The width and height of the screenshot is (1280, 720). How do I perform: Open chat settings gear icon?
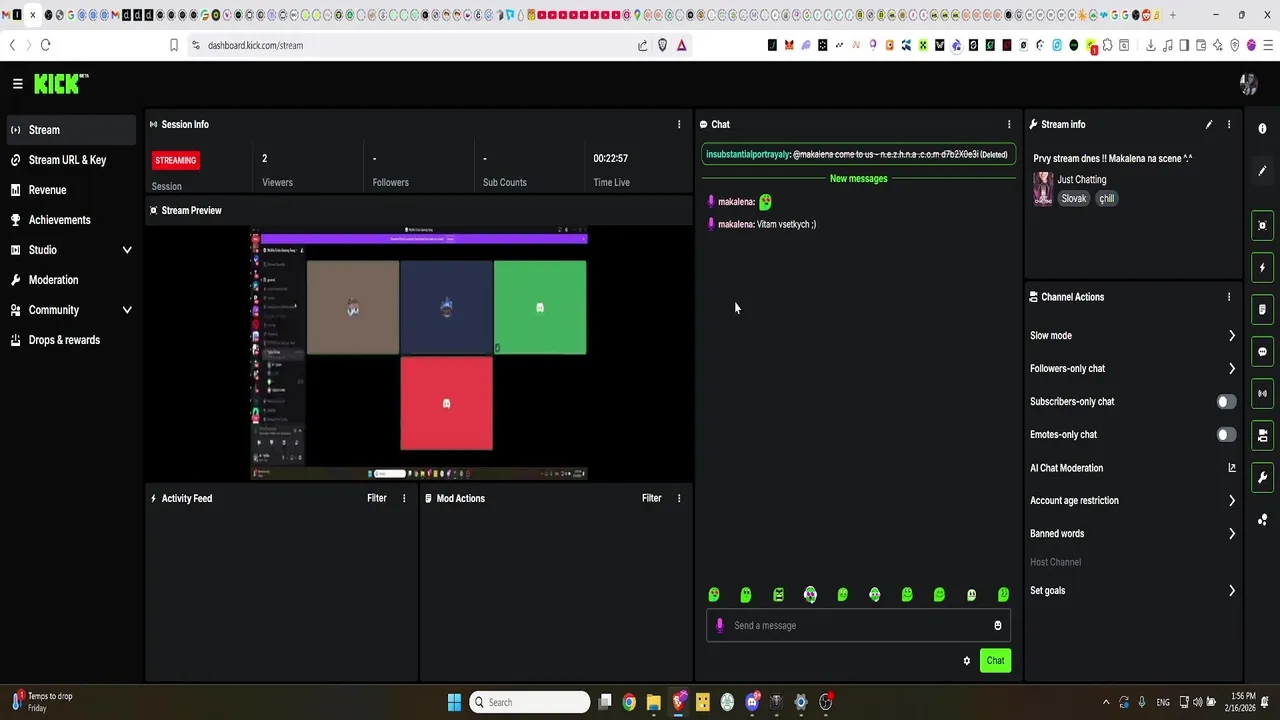[966, 661]
